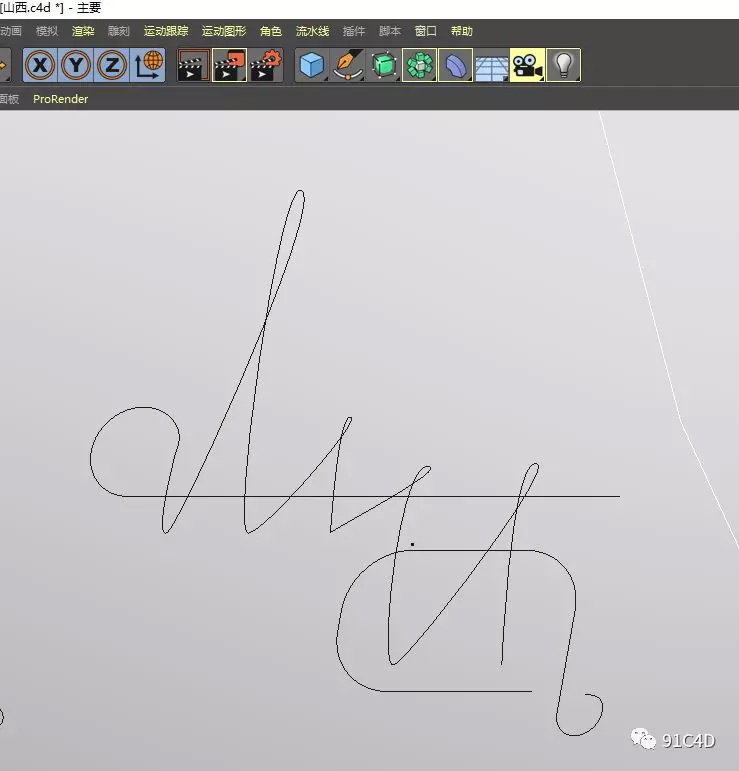Select the spline pen tool
The width and height of the screenshot is (739, 771).
click(x=348, y=66)
